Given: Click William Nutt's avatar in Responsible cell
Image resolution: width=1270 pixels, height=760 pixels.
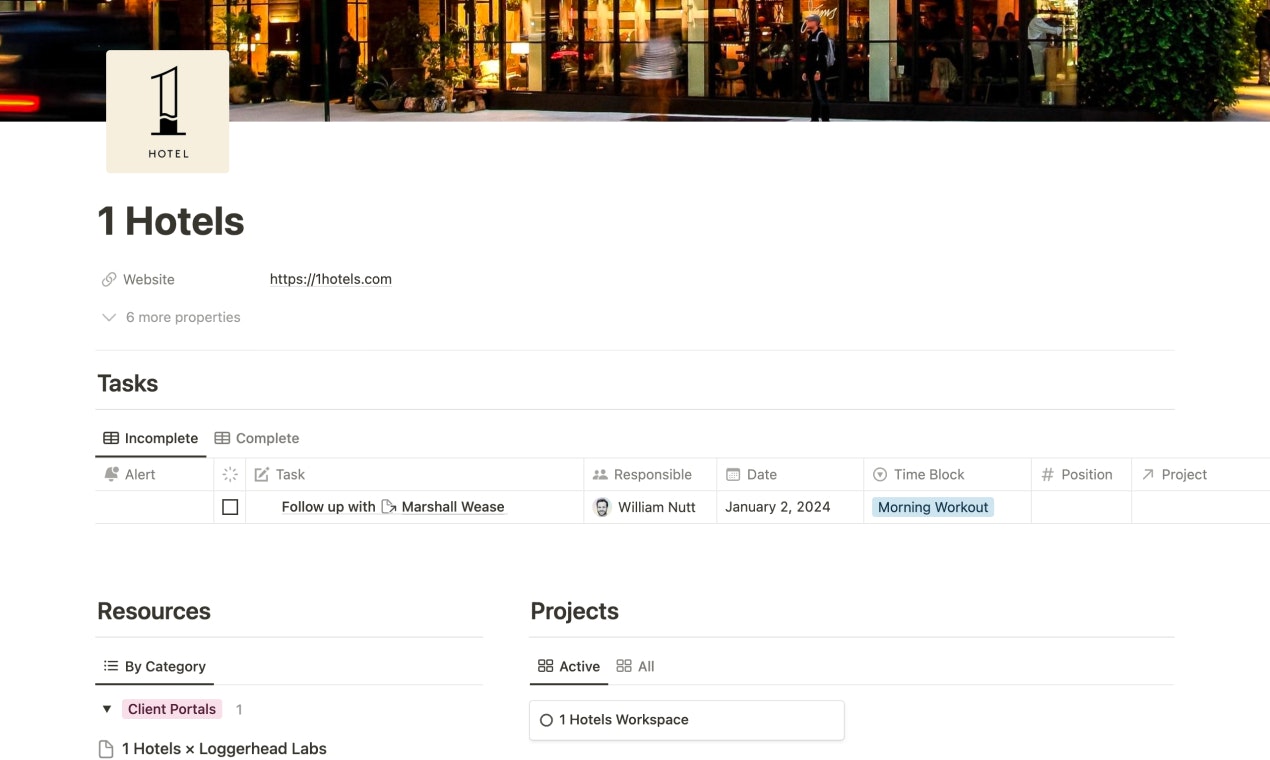Looking at the screenshot, I should pyautogui.click(x=602, y=507).
